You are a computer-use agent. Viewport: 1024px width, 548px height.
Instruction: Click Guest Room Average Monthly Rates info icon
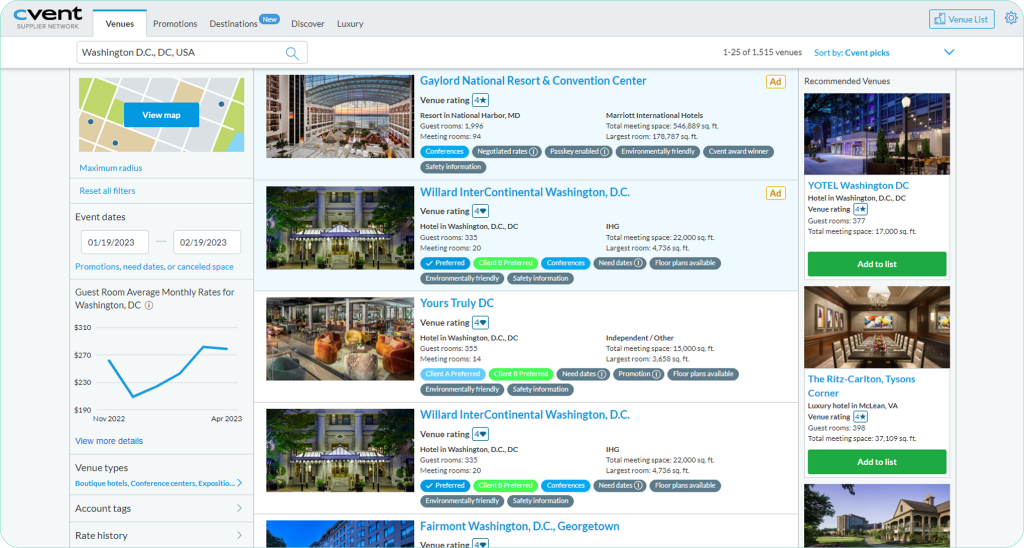149,305
